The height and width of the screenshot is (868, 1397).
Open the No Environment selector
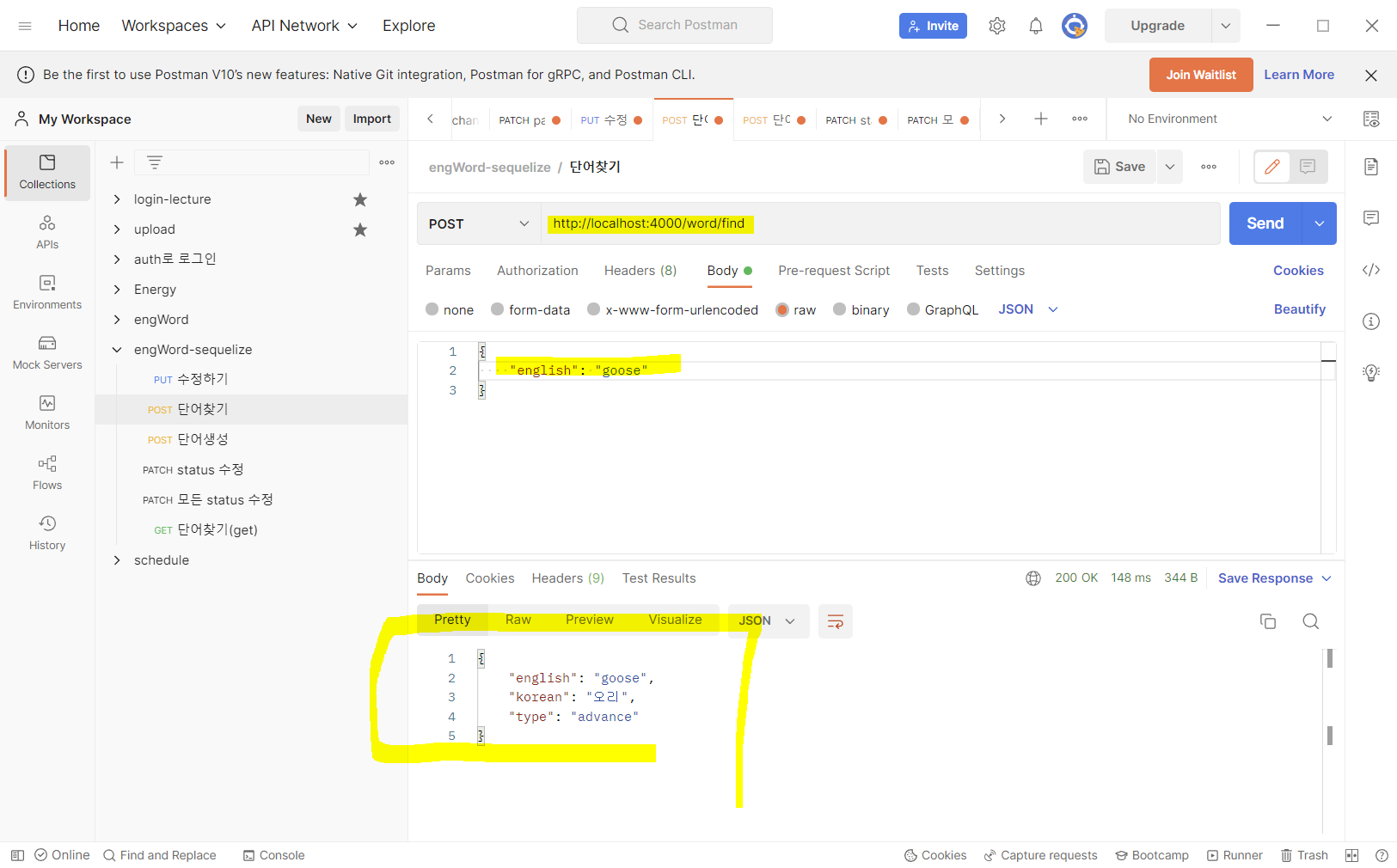[x=1229, y=119]
